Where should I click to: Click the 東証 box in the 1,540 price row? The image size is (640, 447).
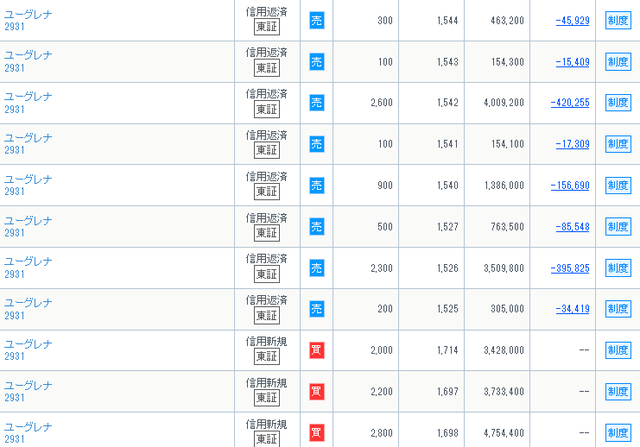coord(267,191)
